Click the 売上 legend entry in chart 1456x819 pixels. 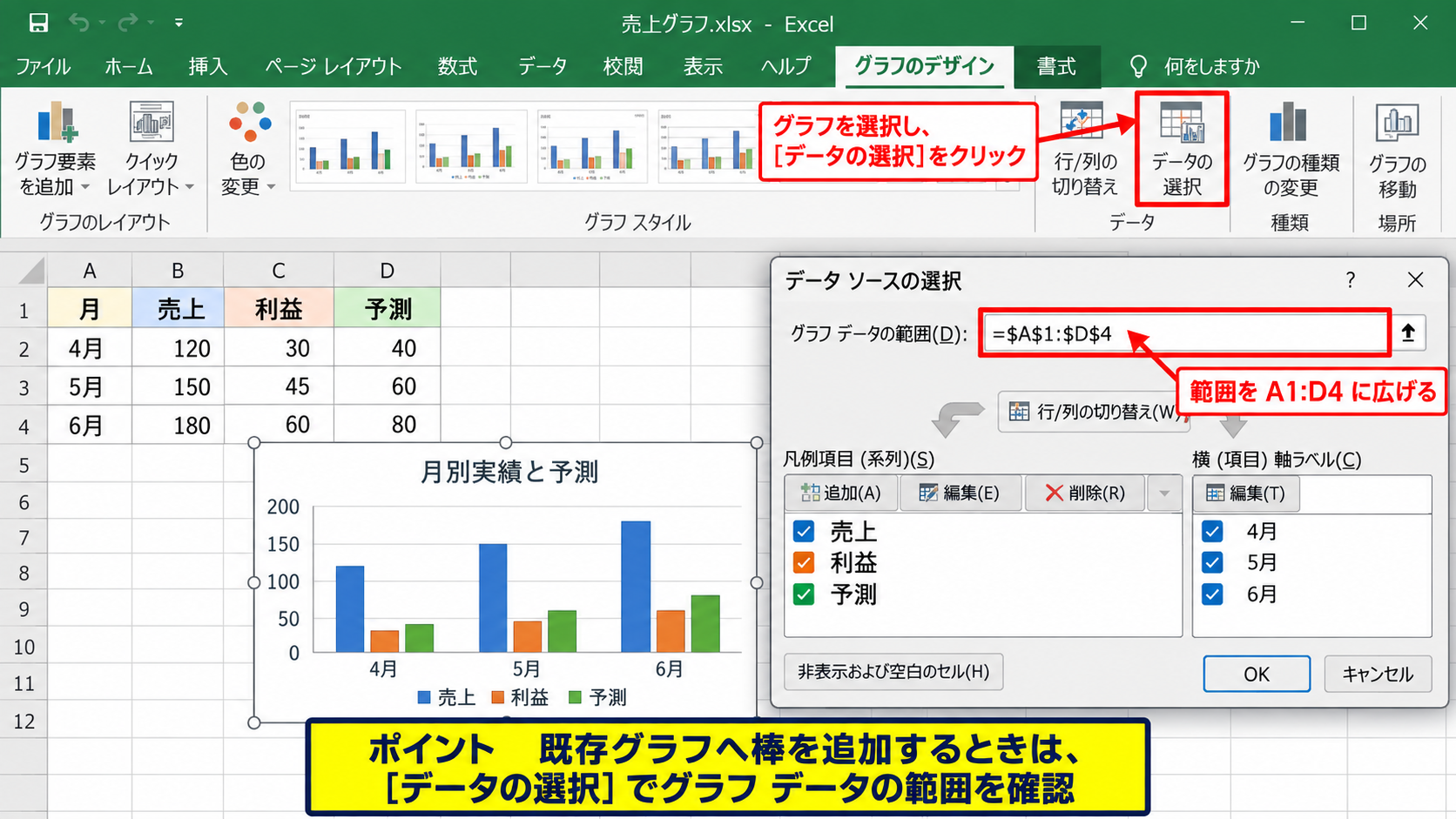tap(447, 697)
